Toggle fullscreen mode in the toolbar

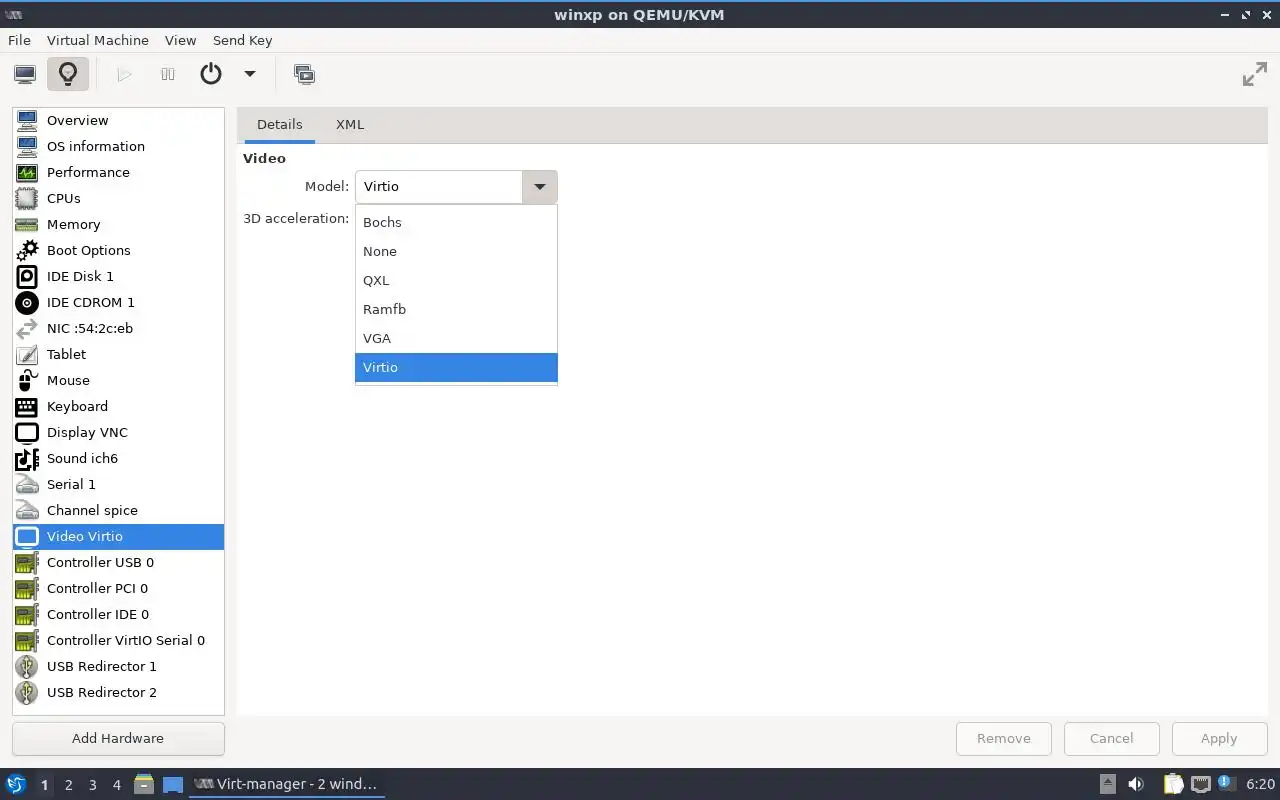[x=1254, y=74]
